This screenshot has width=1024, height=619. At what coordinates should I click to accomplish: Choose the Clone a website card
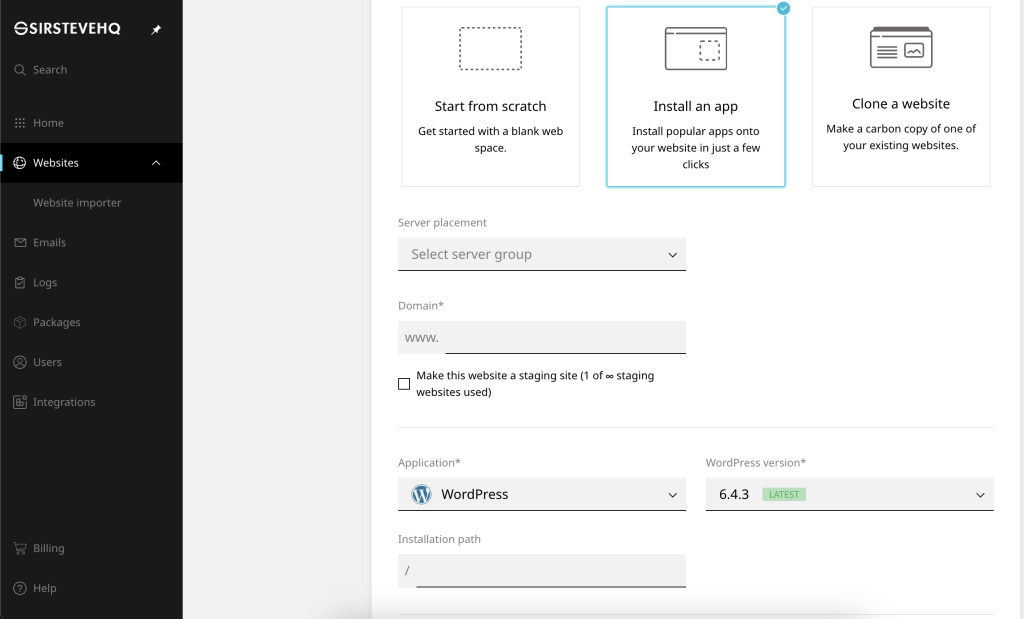(x=901, y=97)
